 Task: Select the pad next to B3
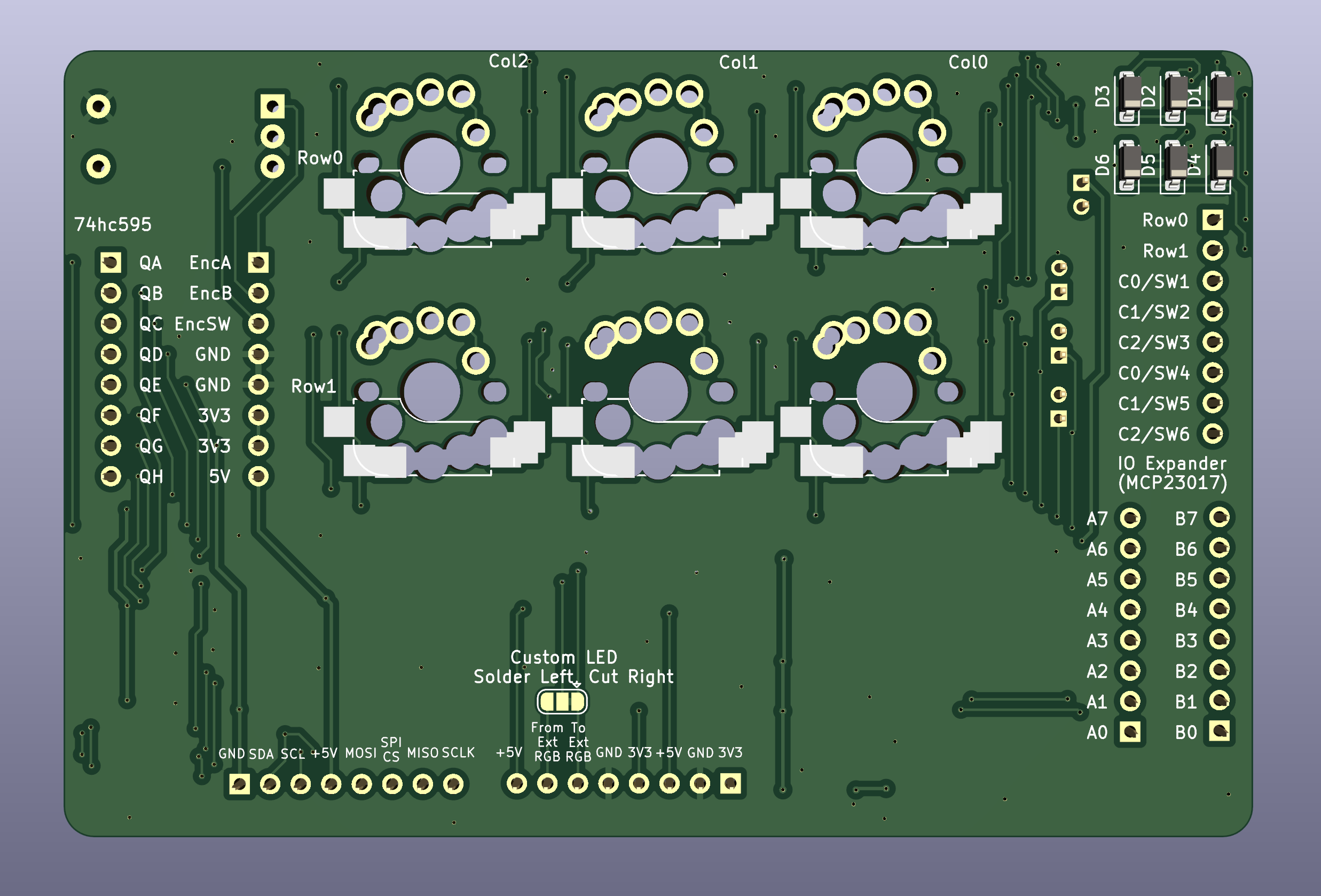pyautogui.click(x=1220, y=640)
